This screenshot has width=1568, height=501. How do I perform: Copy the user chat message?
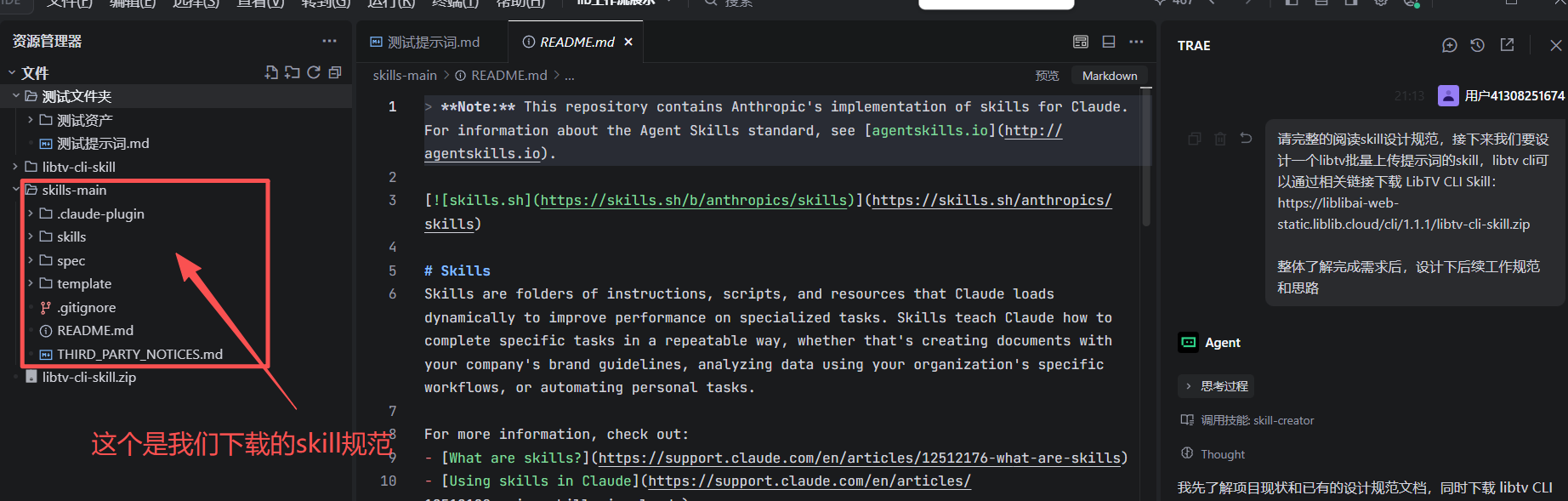click(x=1195, y=139)
